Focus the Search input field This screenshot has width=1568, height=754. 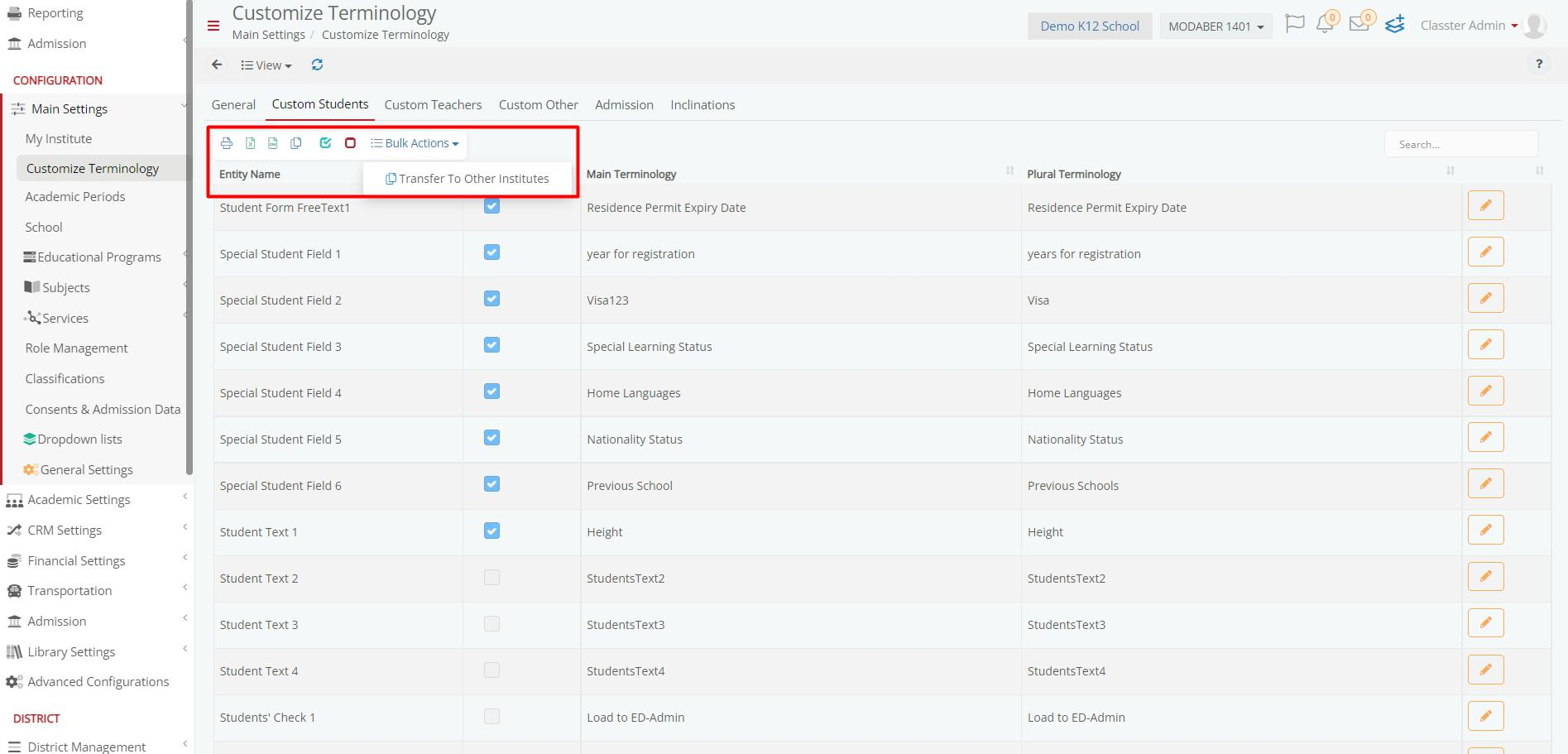coord(1460,144)
